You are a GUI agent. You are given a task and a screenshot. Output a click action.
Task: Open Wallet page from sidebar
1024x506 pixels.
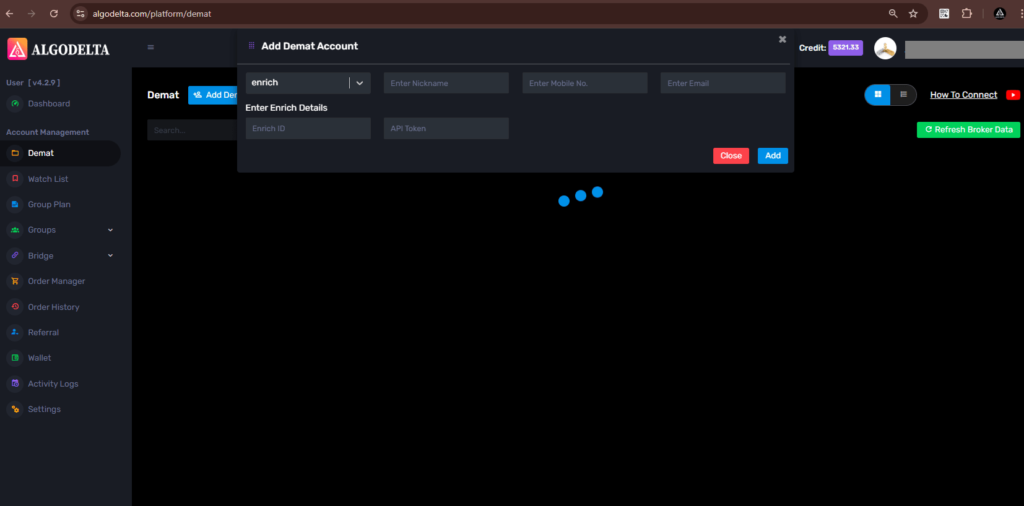(x=39, y=358)
